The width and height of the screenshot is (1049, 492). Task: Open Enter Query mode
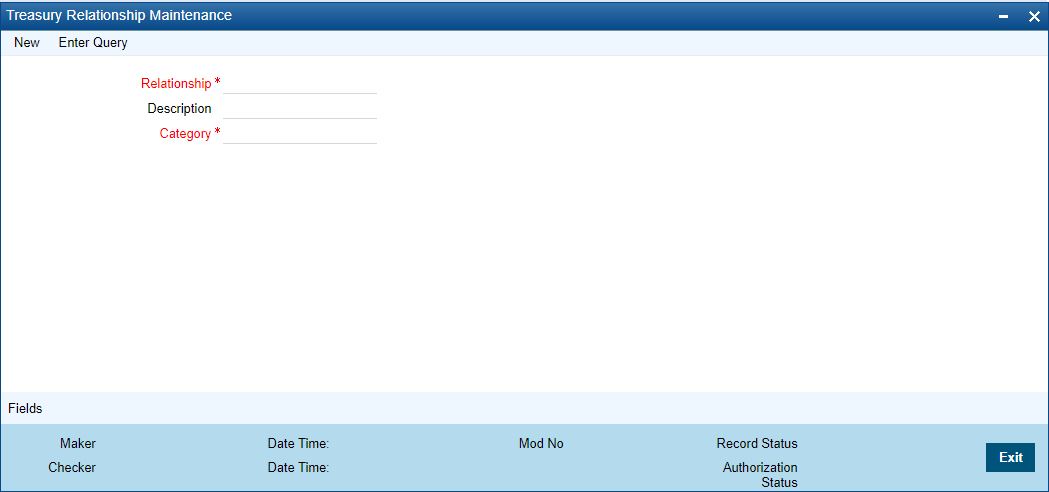[x=93, y=43]
